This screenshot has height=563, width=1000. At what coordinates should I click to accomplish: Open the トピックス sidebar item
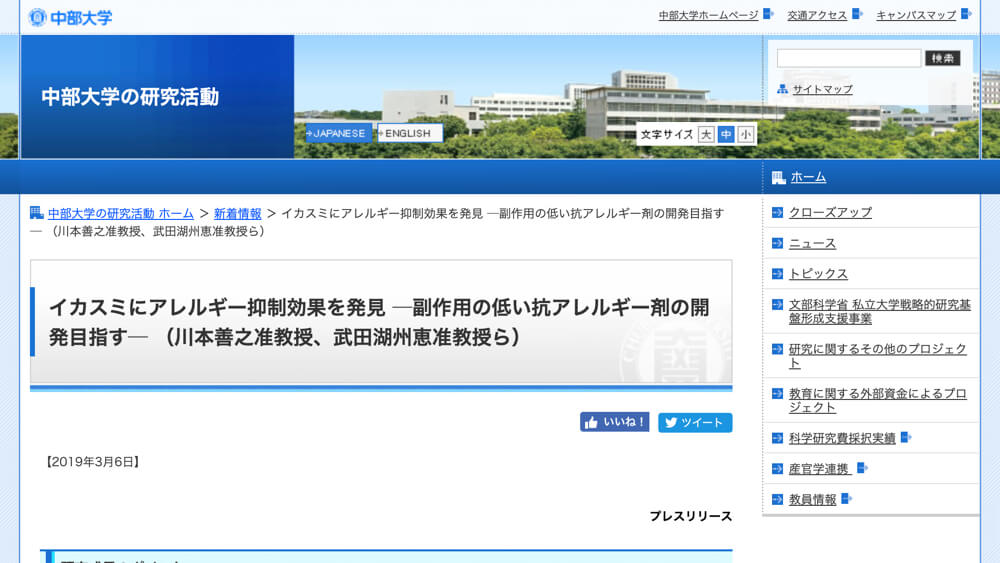coord(818,274)
